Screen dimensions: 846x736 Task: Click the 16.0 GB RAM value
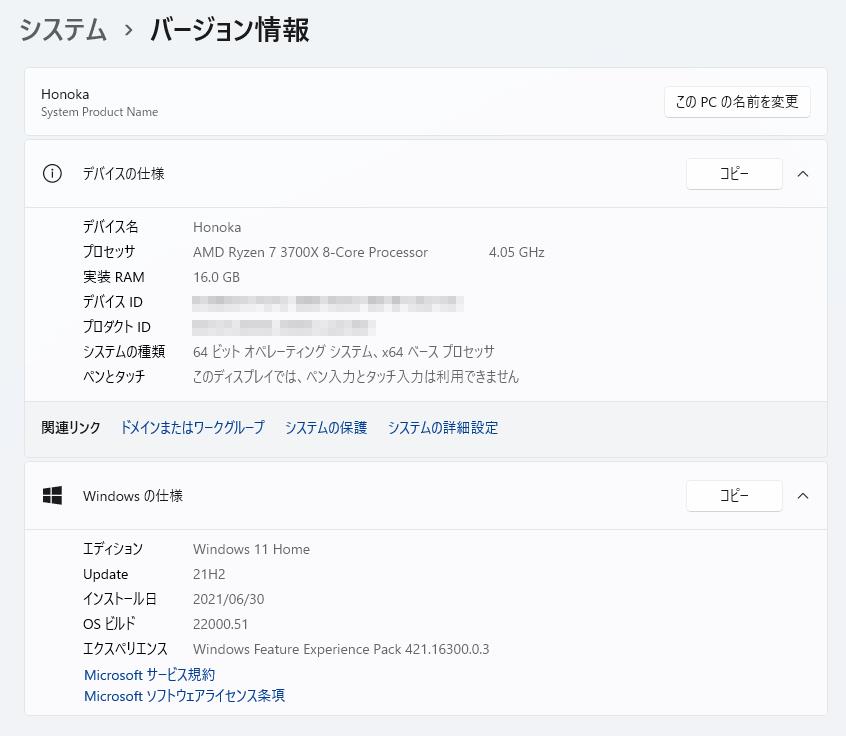[x=216, y=277]
